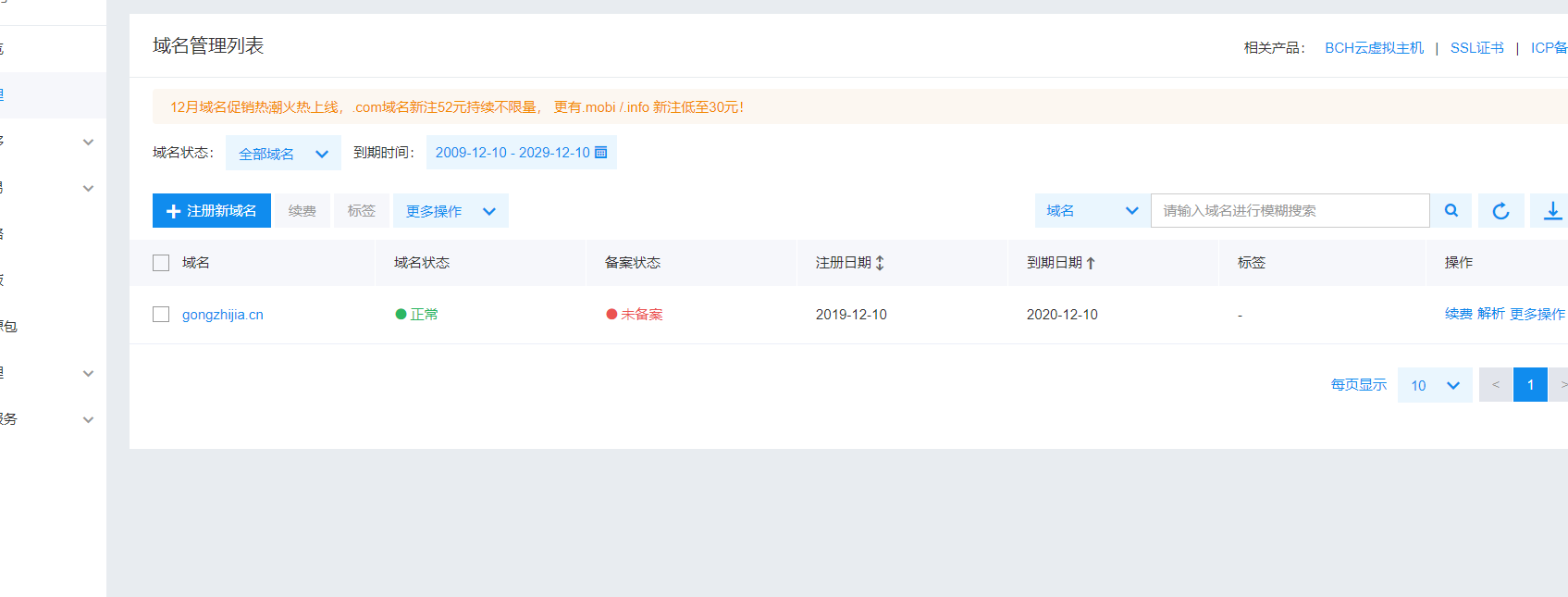Open the 更多操作 toolbar dropdown
Screen dimensions: 1568x597
[x=451, y=211]
